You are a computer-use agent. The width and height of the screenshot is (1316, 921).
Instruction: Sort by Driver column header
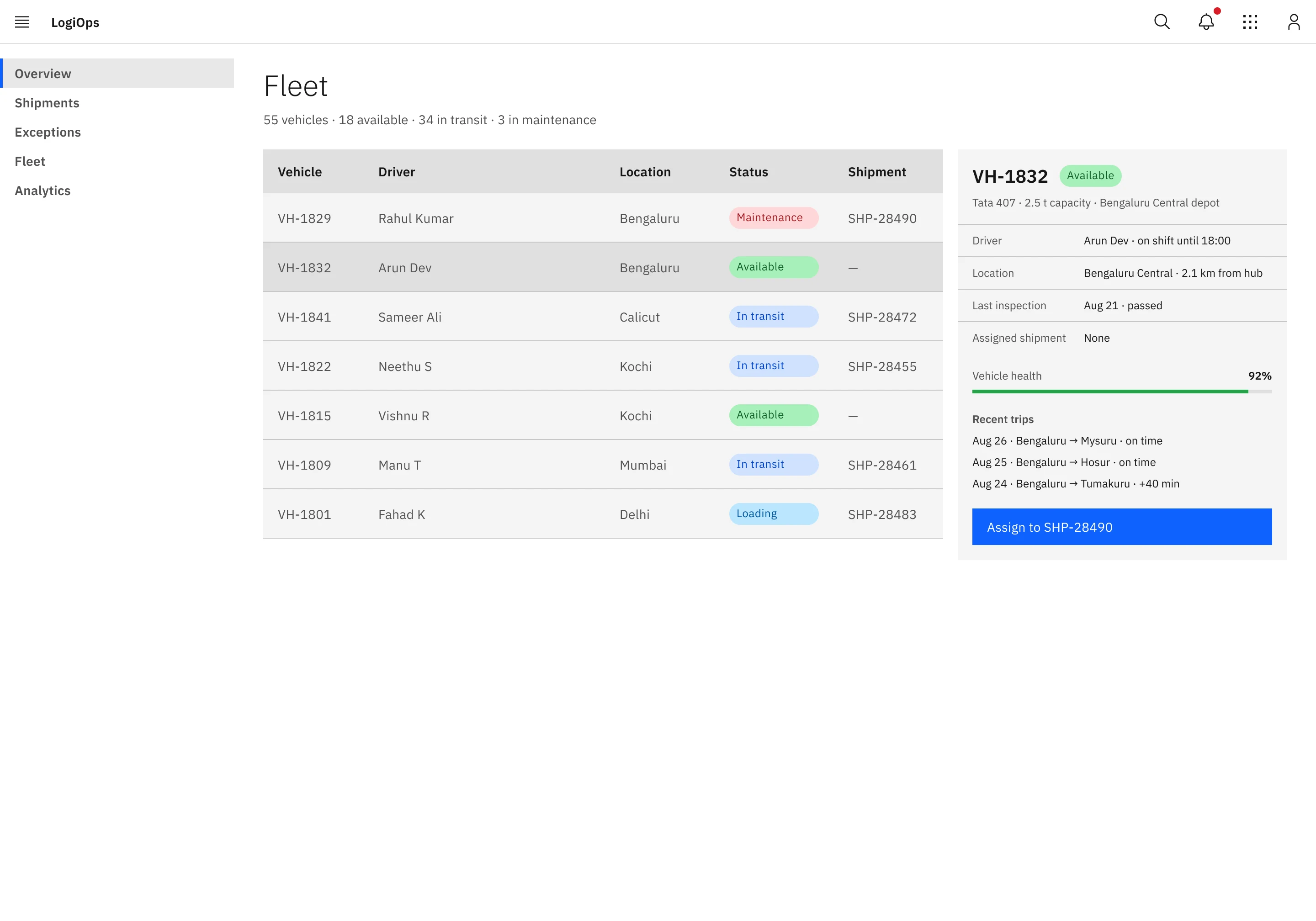(x=397, y=172)
